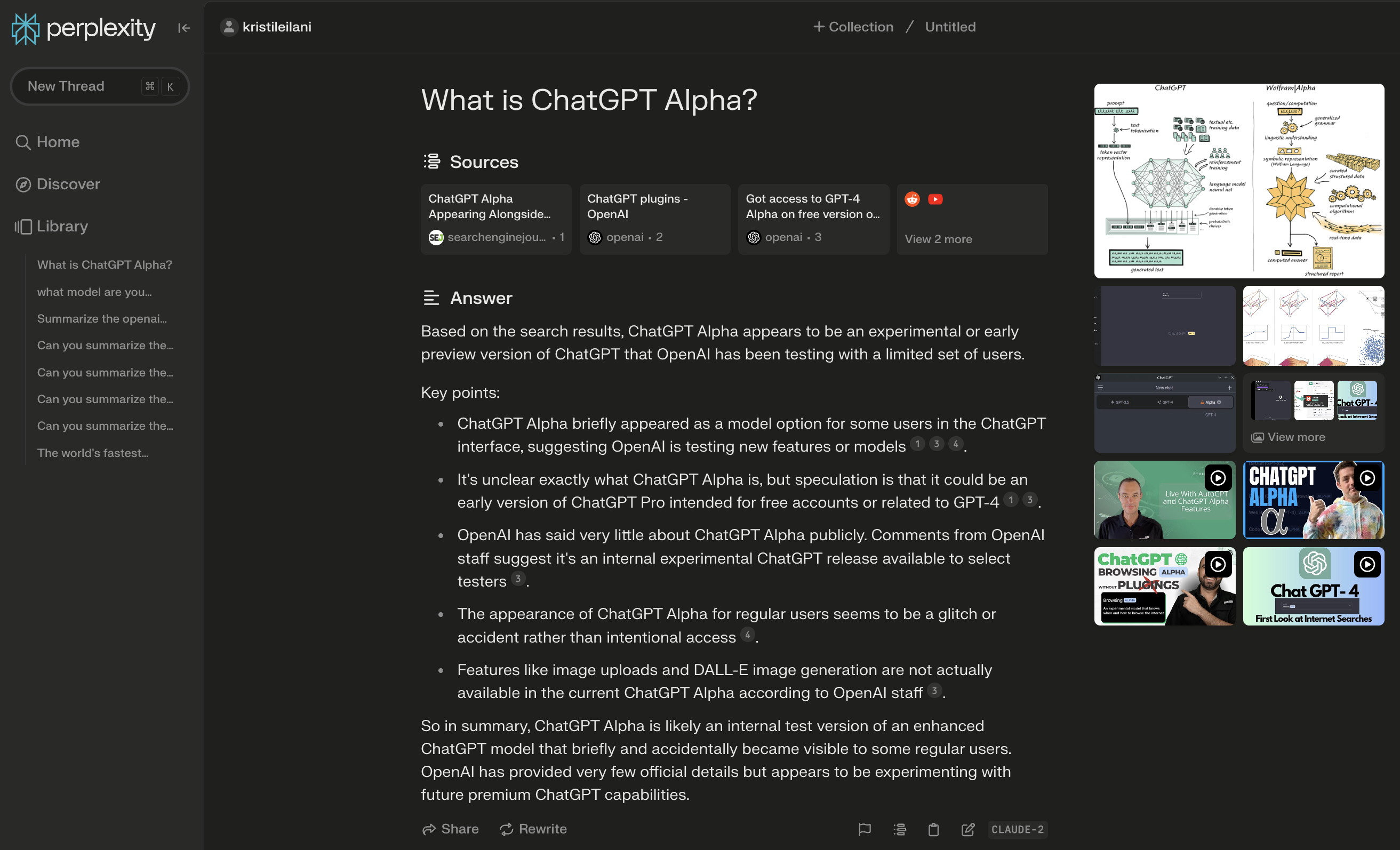Viewport: 1400px width, 850px height.
Task: Click the edit answer icon
Action: (x=967, y=829)
